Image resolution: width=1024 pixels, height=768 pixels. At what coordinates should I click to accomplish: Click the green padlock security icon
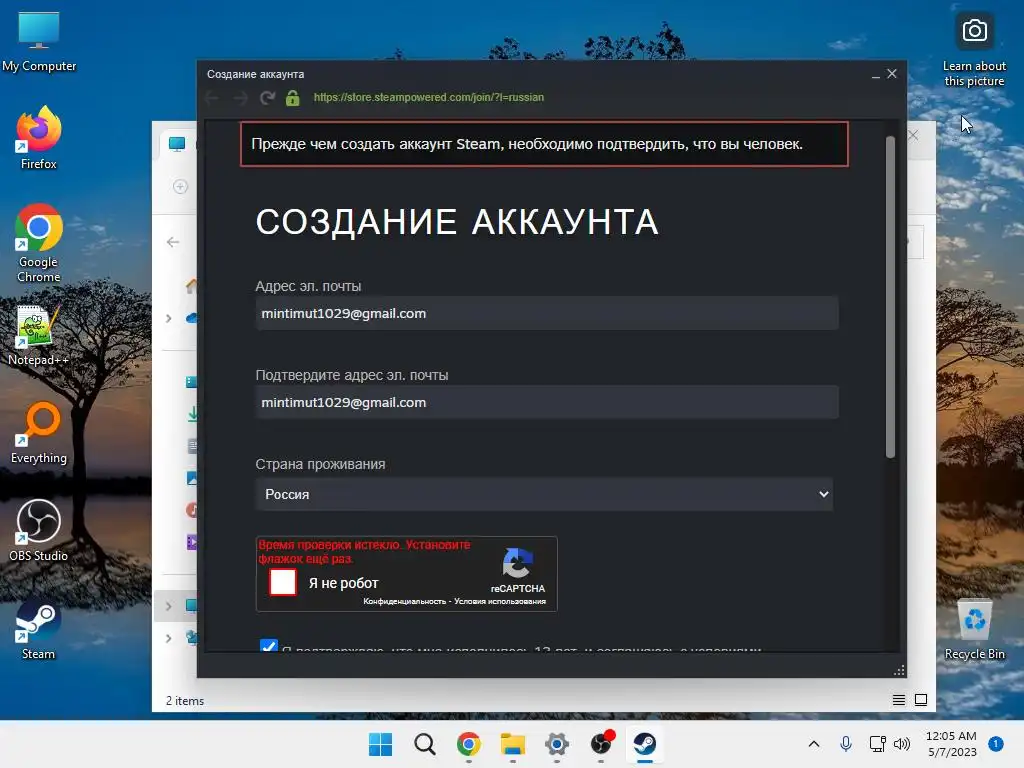tap(293, 97)
